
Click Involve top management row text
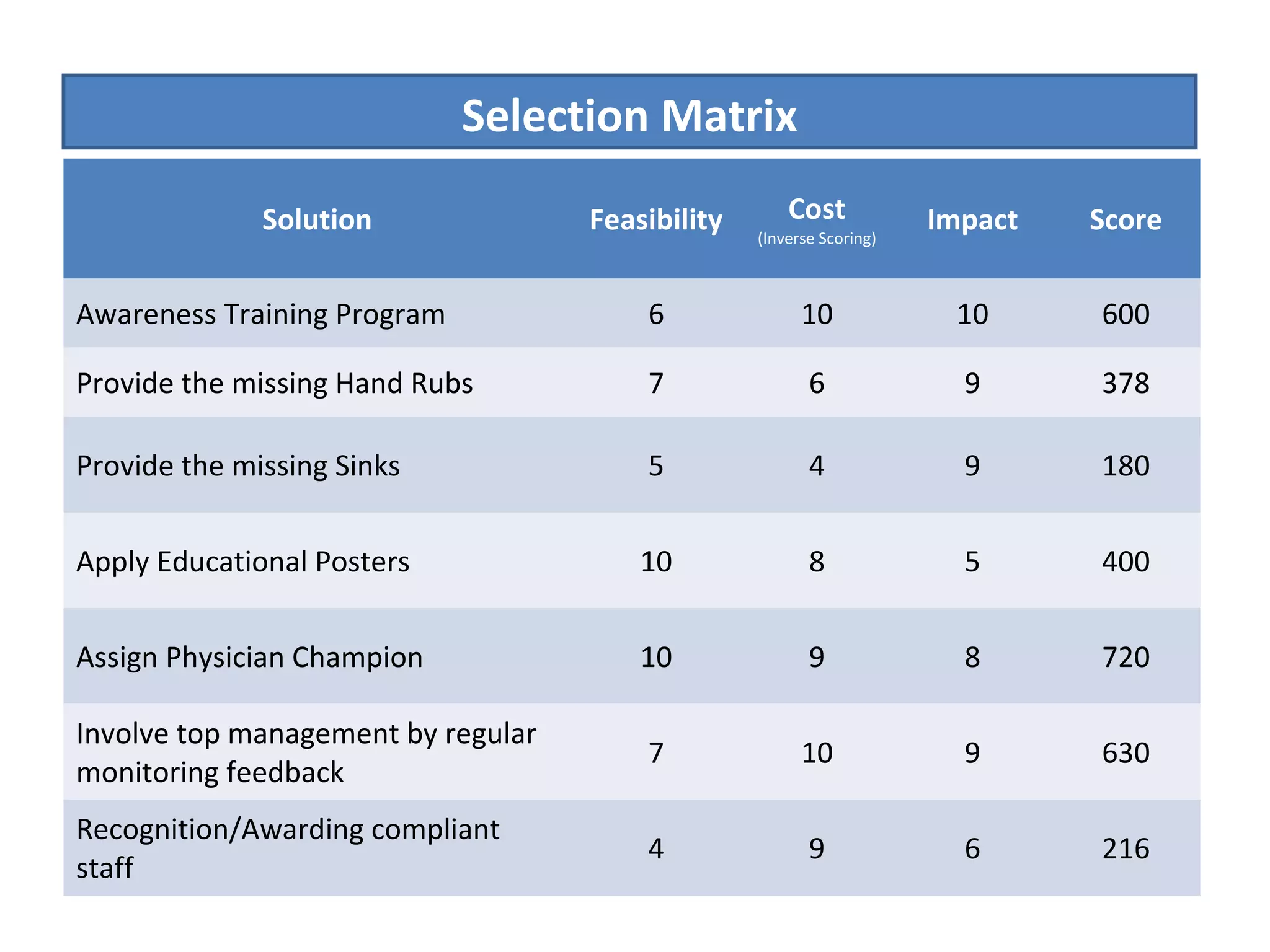(306, 752)
